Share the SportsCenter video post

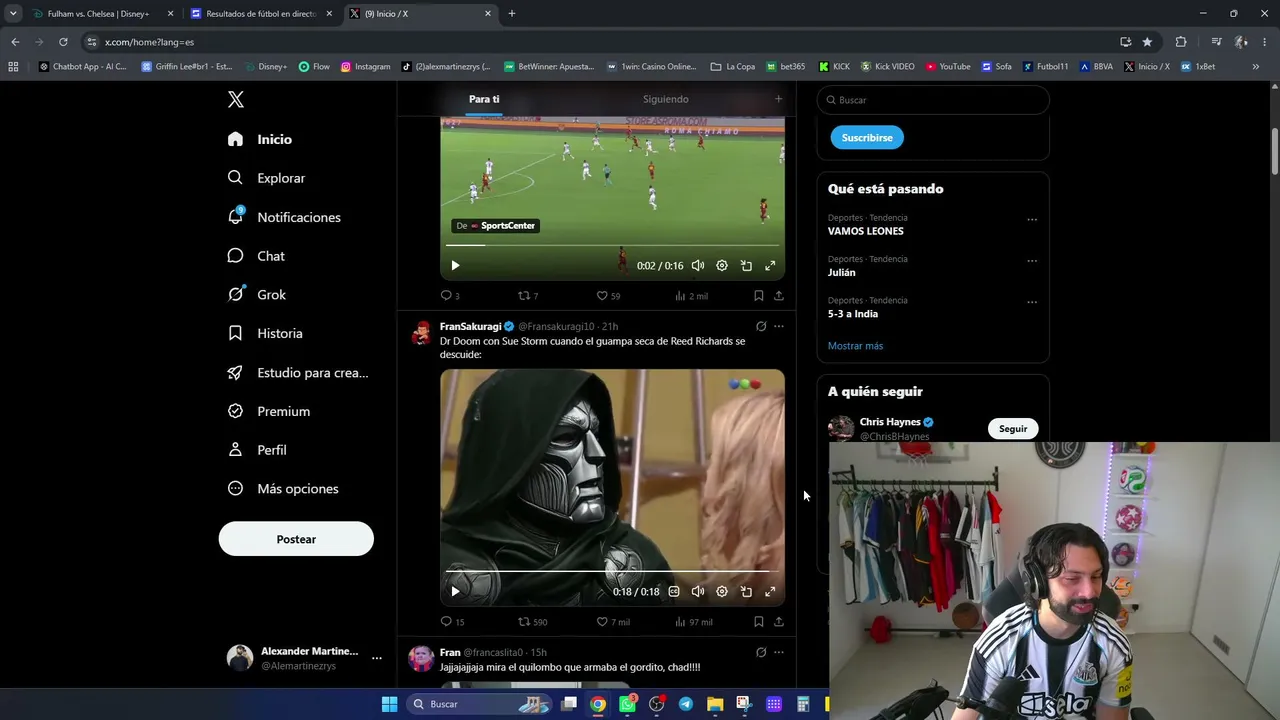(779, 296)
